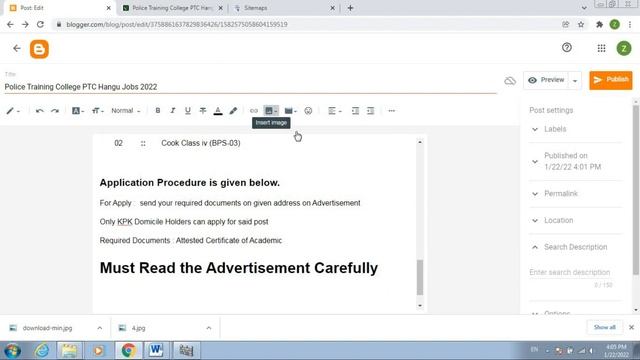This screenshot has width=640, height=360.
Task: Click the compose mode pencil icon
Action: 13,111
